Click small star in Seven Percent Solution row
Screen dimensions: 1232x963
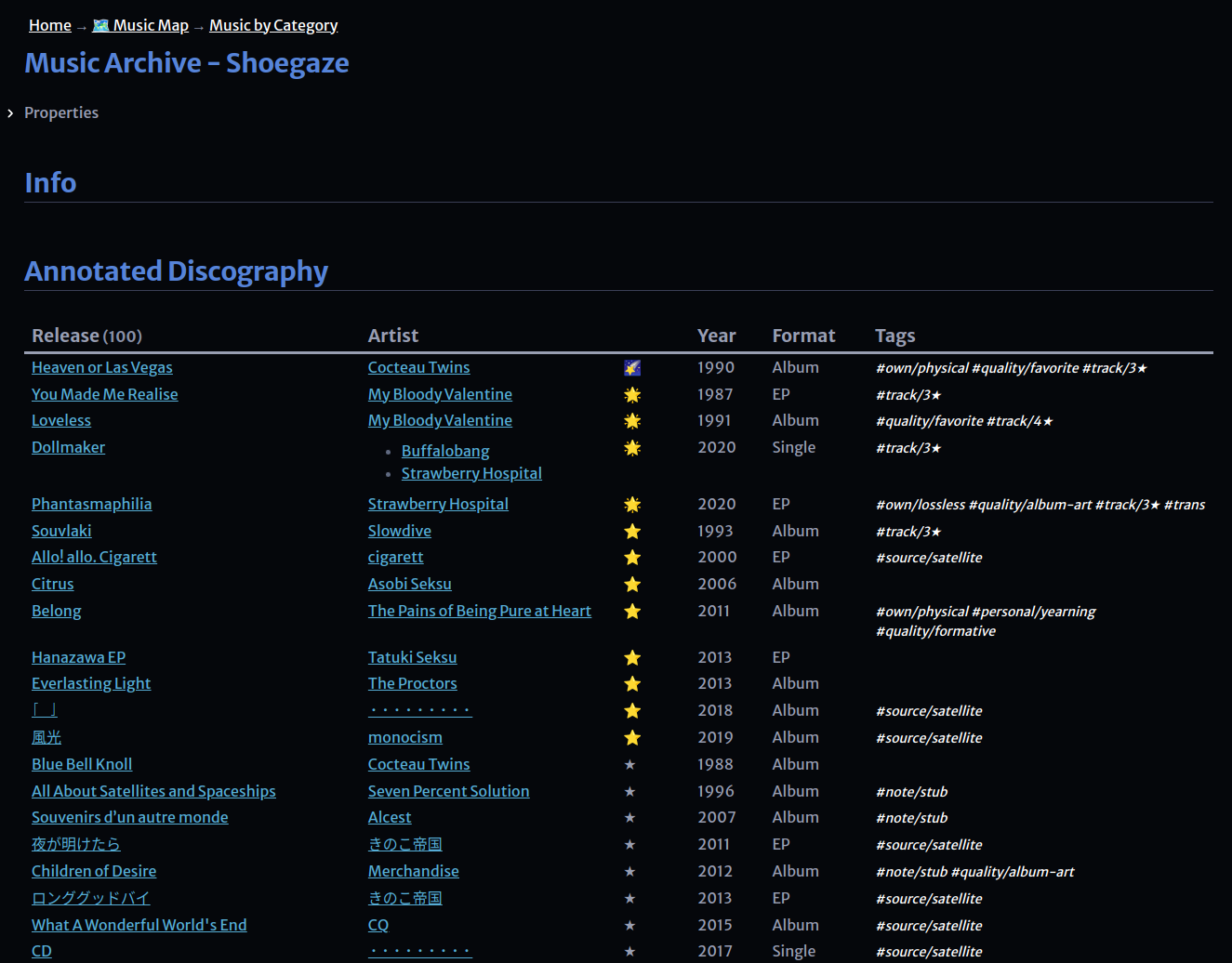629,792
